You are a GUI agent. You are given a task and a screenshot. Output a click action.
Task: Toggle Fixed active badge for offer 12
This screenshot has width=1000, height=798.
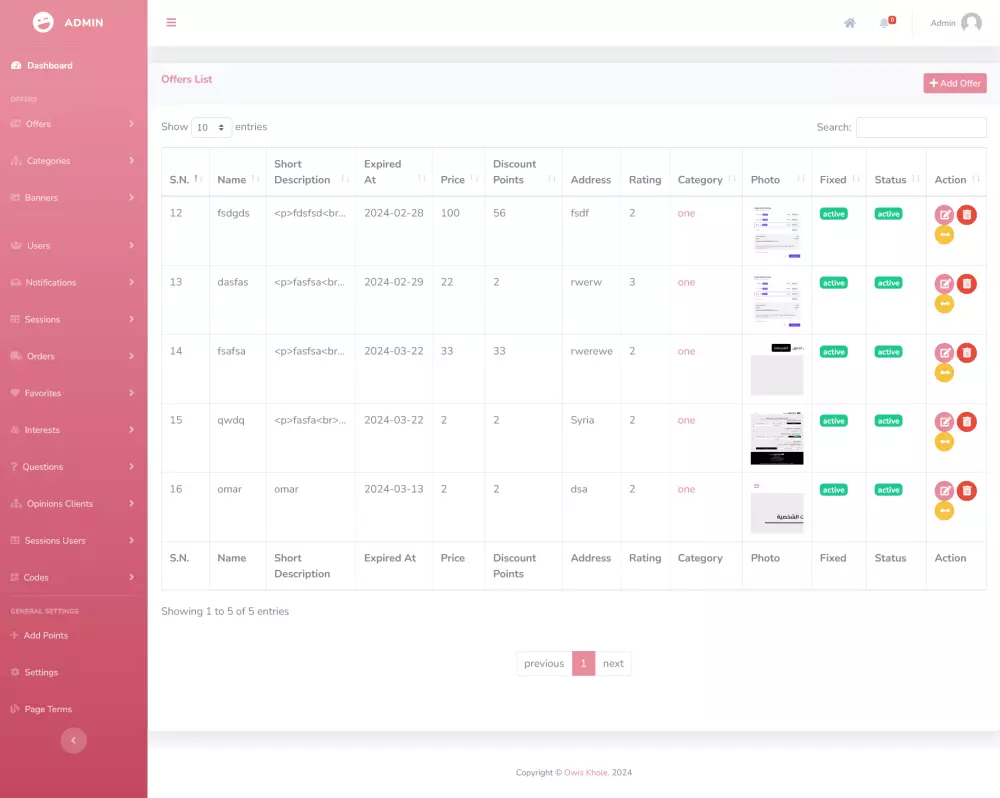coord(833,214)
